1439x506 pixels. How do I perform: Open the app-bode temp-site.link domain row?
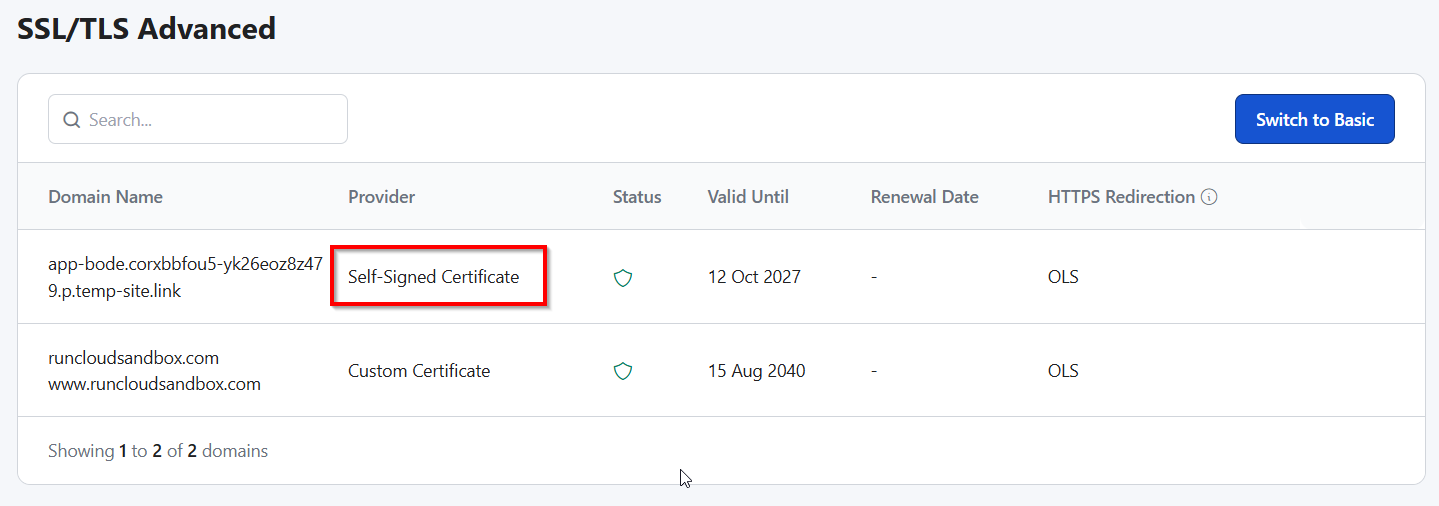click(185, 278)
